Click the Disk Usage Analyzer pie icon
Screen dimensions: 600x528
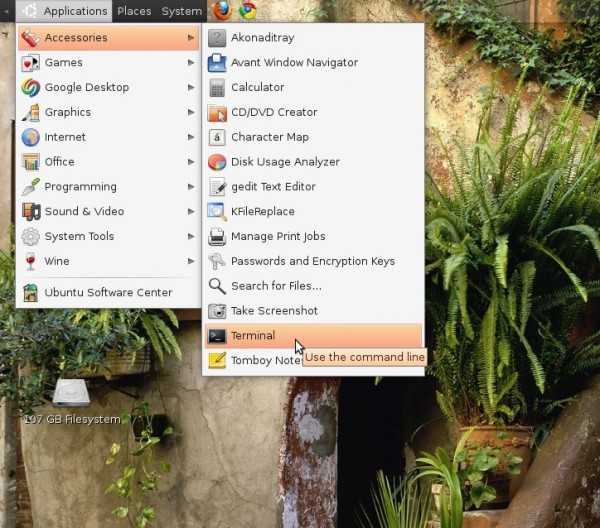[x=217, y=162]
